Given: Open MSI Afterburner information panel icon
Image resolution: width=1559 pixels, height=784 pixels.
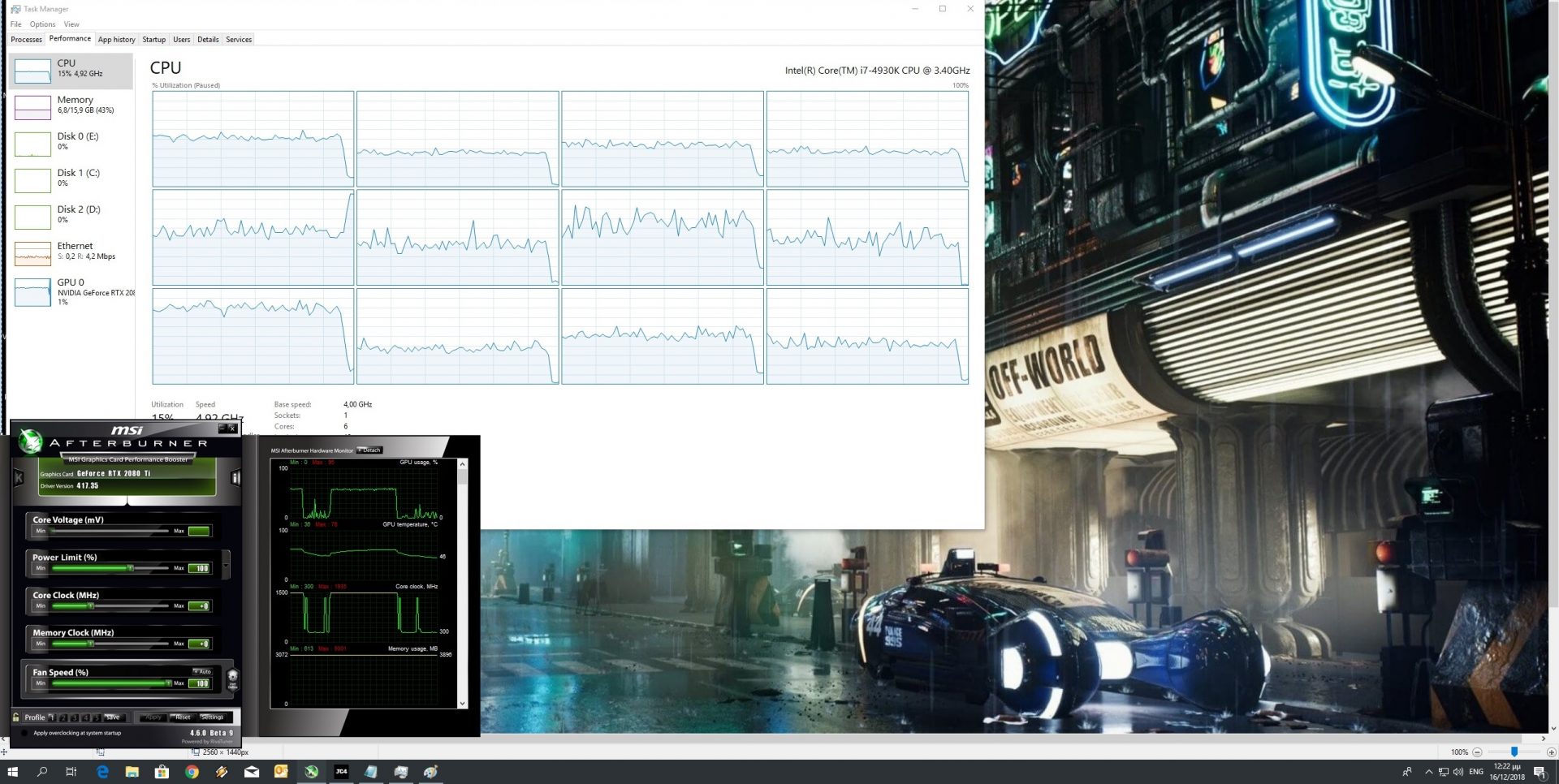Looking at the screenshot, I should click(x=235, y=477).
